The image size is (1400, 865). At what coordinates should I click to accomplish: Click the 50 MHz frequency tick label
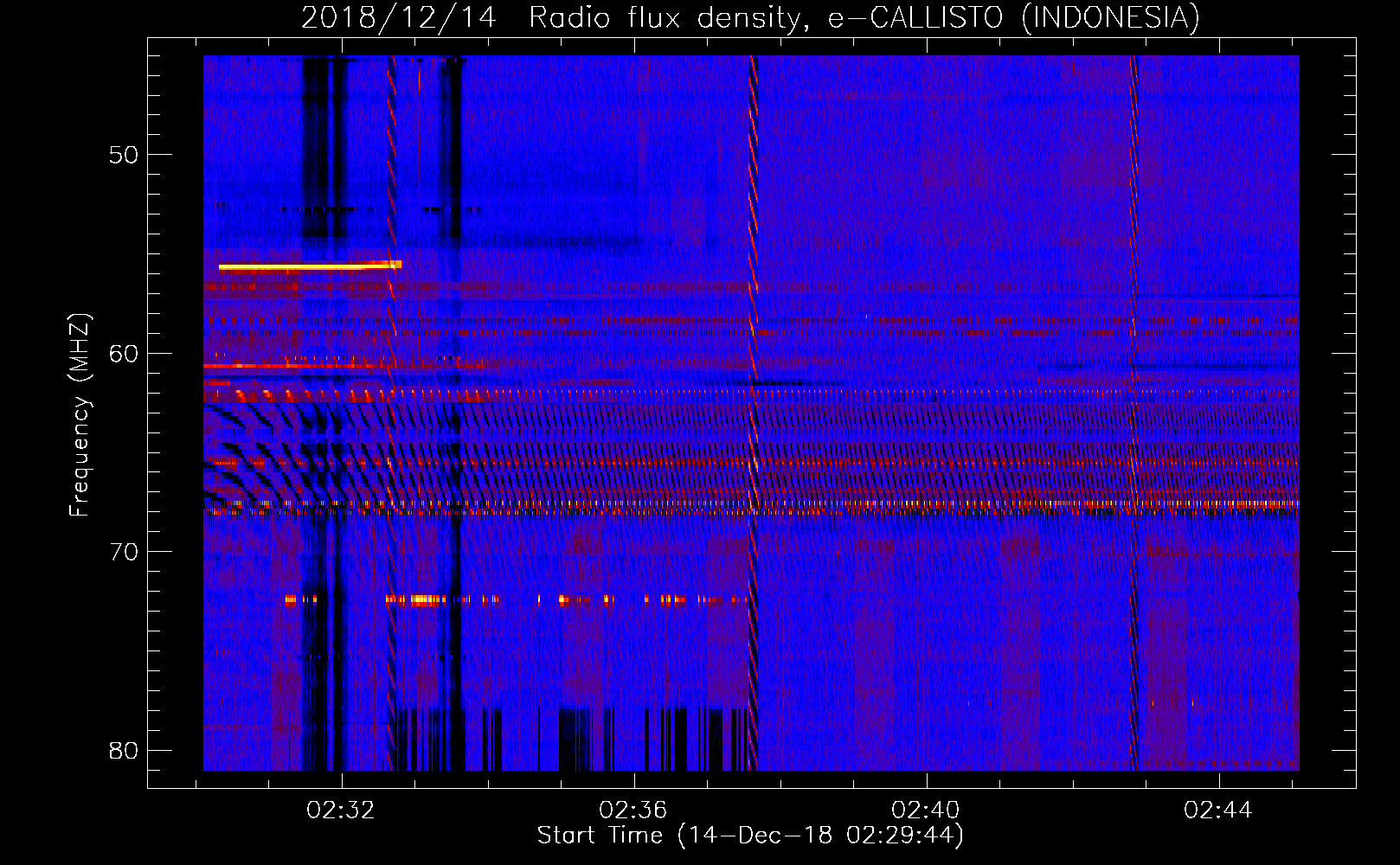[124, 155]
